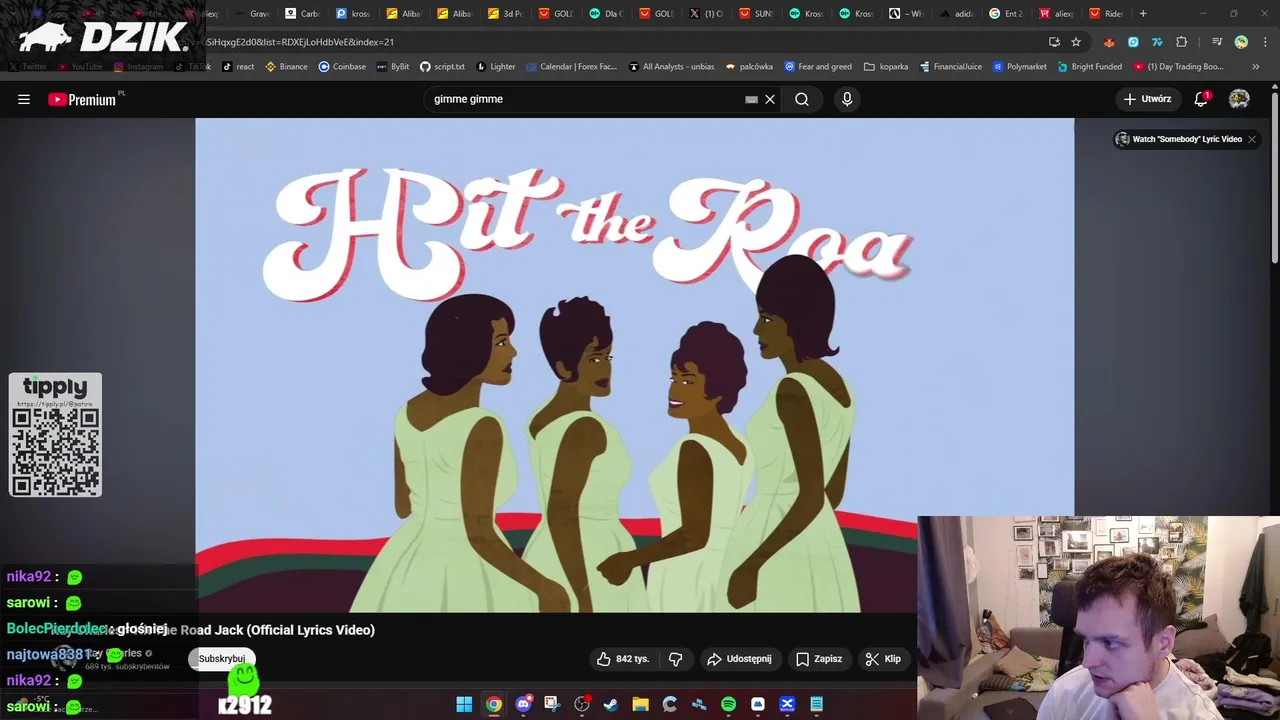Open the Binance bookmark
This screenshot has height=720, width=1280.
click(286, 67)
